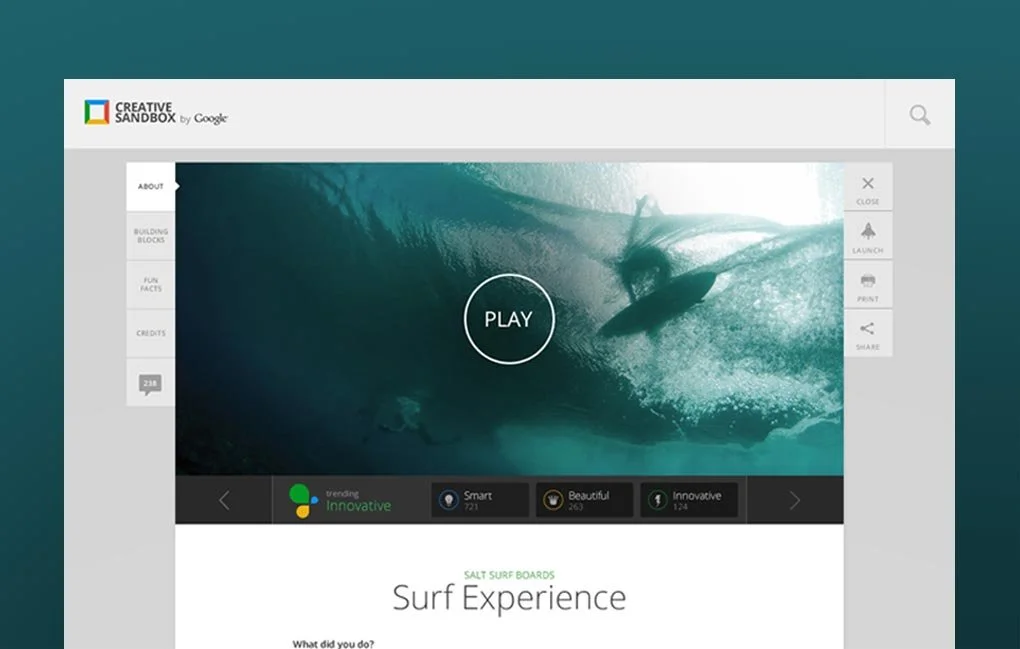
Task: Toggle the Beautiful vote with 263 count
Action: (584, 499)
